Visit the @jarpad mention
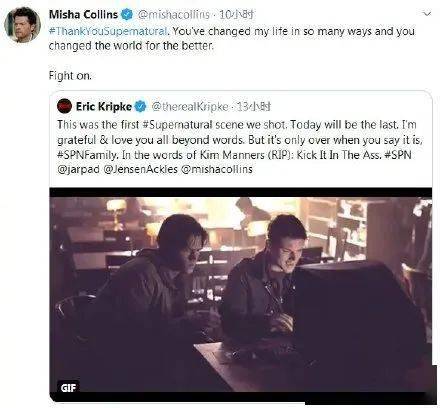440x408 pixels. 78,169
